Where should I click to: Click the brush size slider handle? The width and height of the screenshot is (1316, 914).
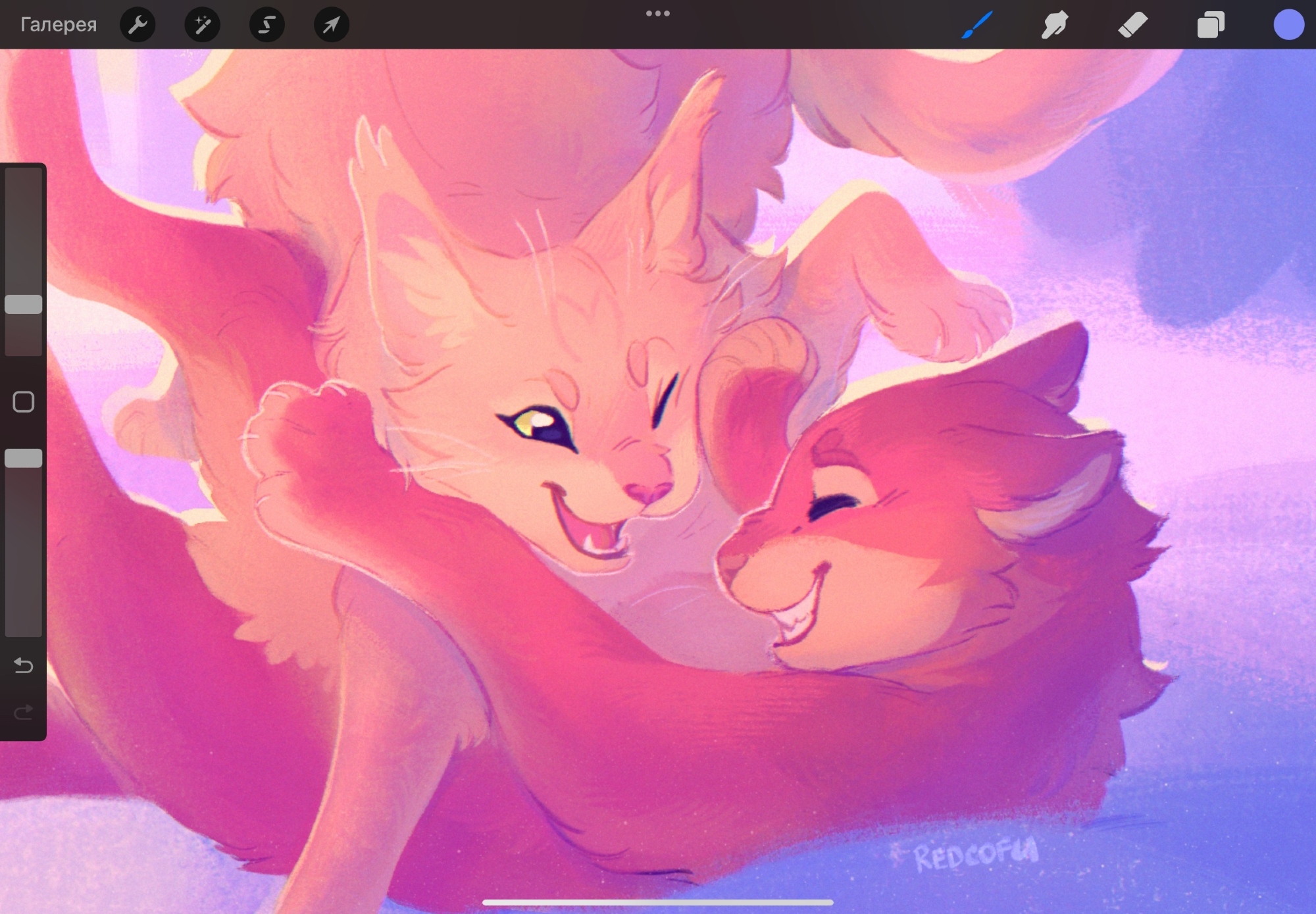tap(24, 304)
